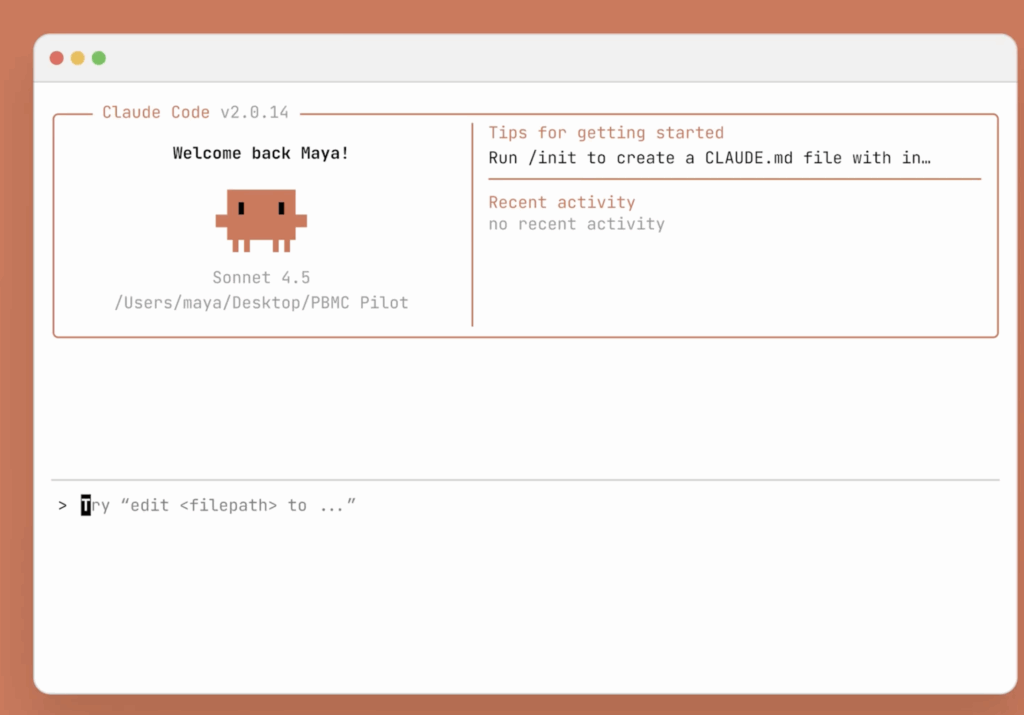Click the highlighted block cursor in the prompt

click(86, 506)
